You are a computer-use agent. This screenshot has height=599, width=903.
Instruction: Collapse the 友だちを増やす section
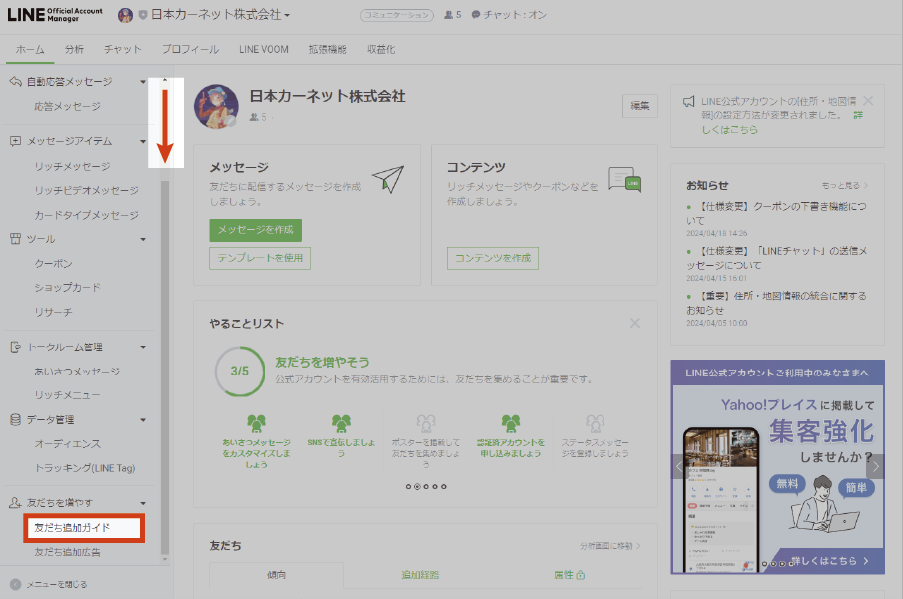(x=143, y=503)
